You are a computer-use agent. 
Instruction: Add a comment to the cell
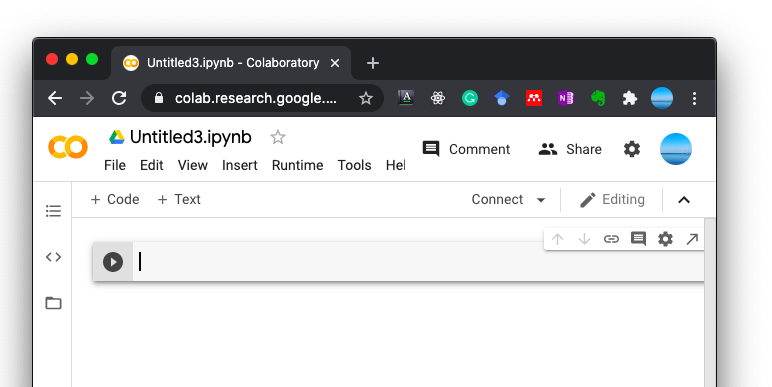[x=638, y=239]
